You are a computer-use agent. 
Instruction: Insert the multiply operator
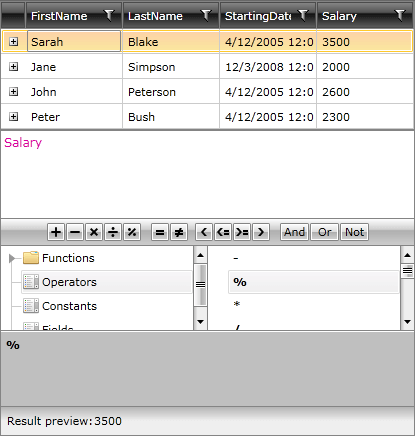(94, 232)
